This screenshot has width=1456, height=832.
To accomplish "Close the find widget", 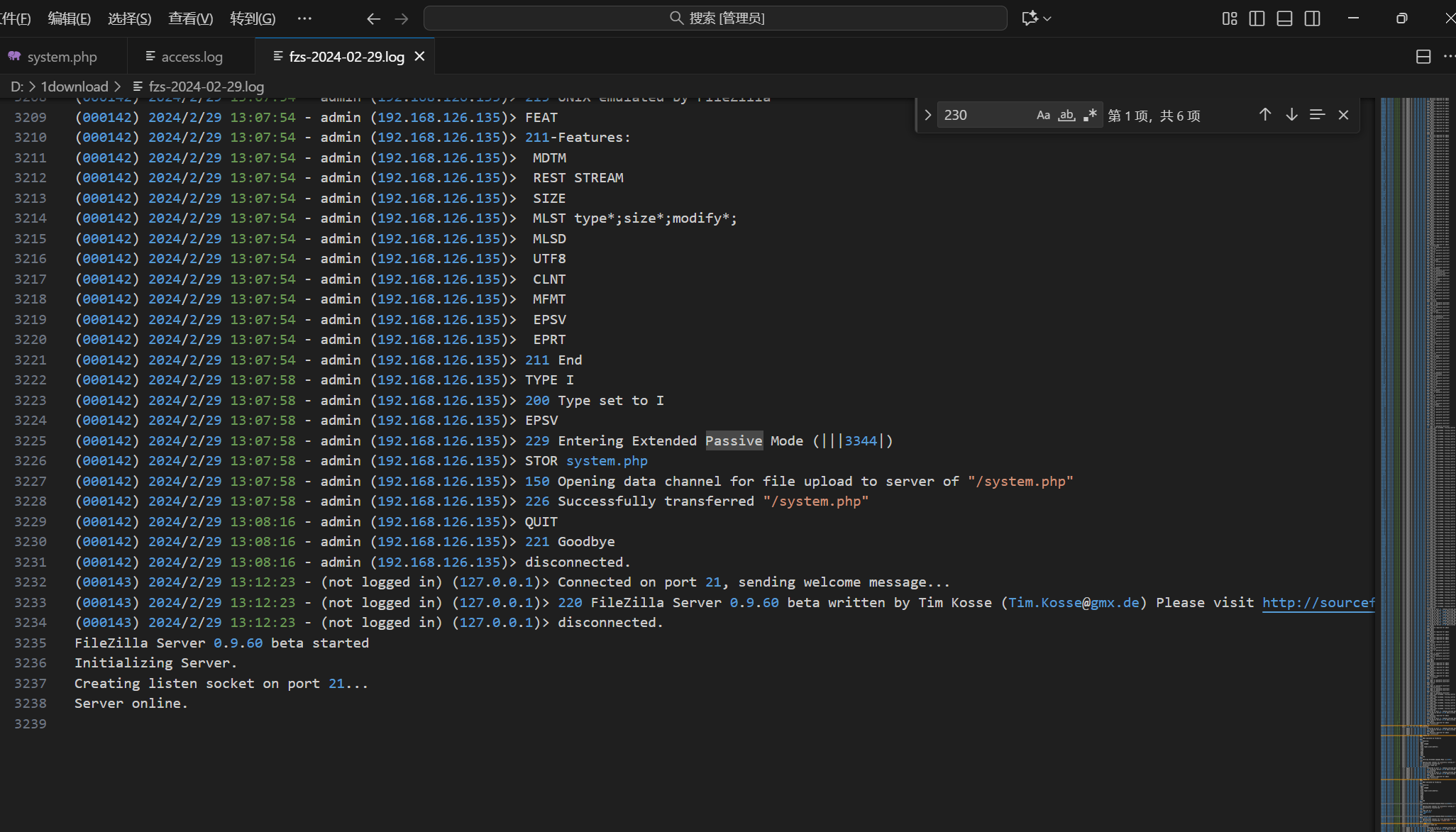I will pyautogui.click(x=1343, y=115).
